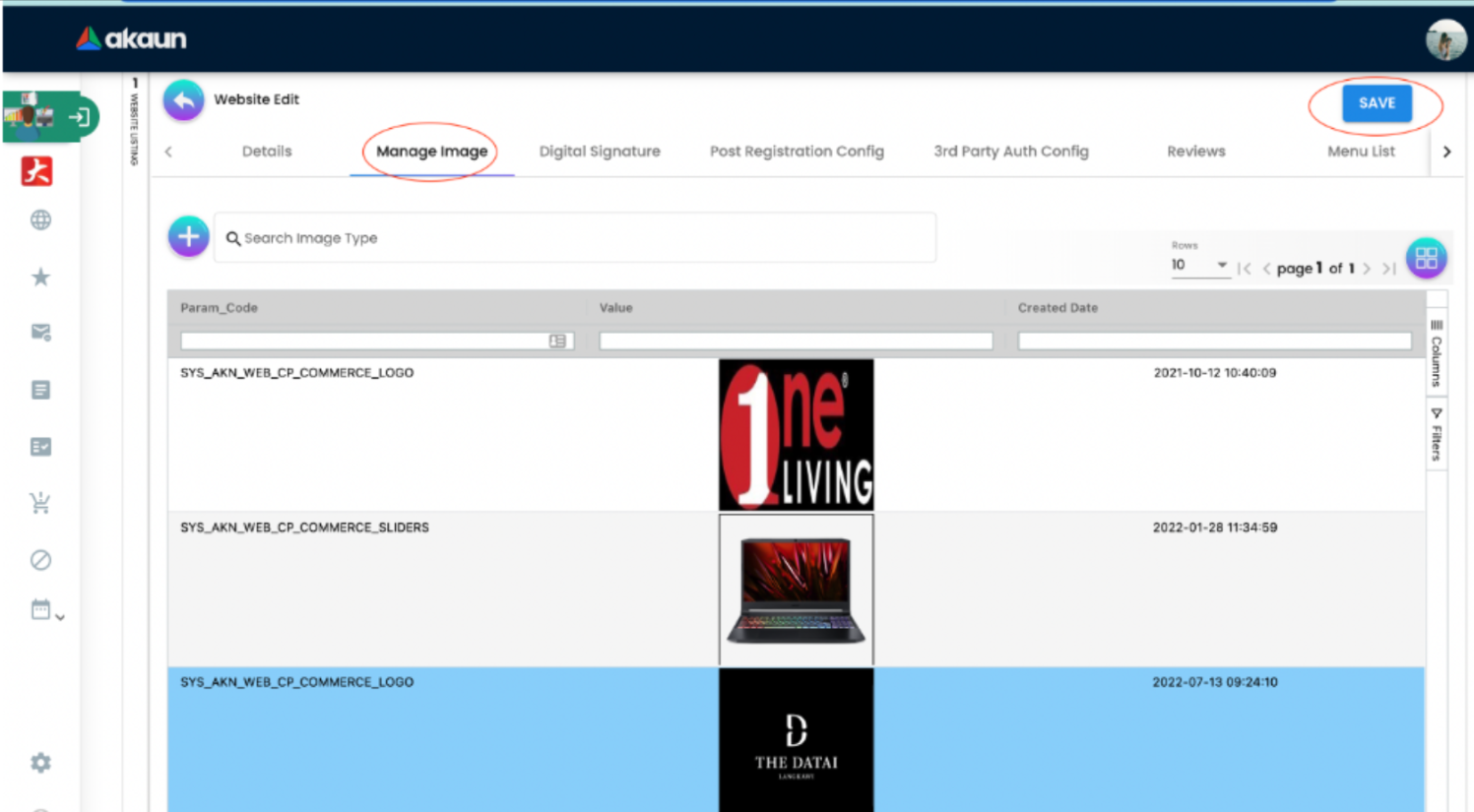1474x812 pixels.
Task: Select The Datai logo thumbnail
Action: pos(796,740)
